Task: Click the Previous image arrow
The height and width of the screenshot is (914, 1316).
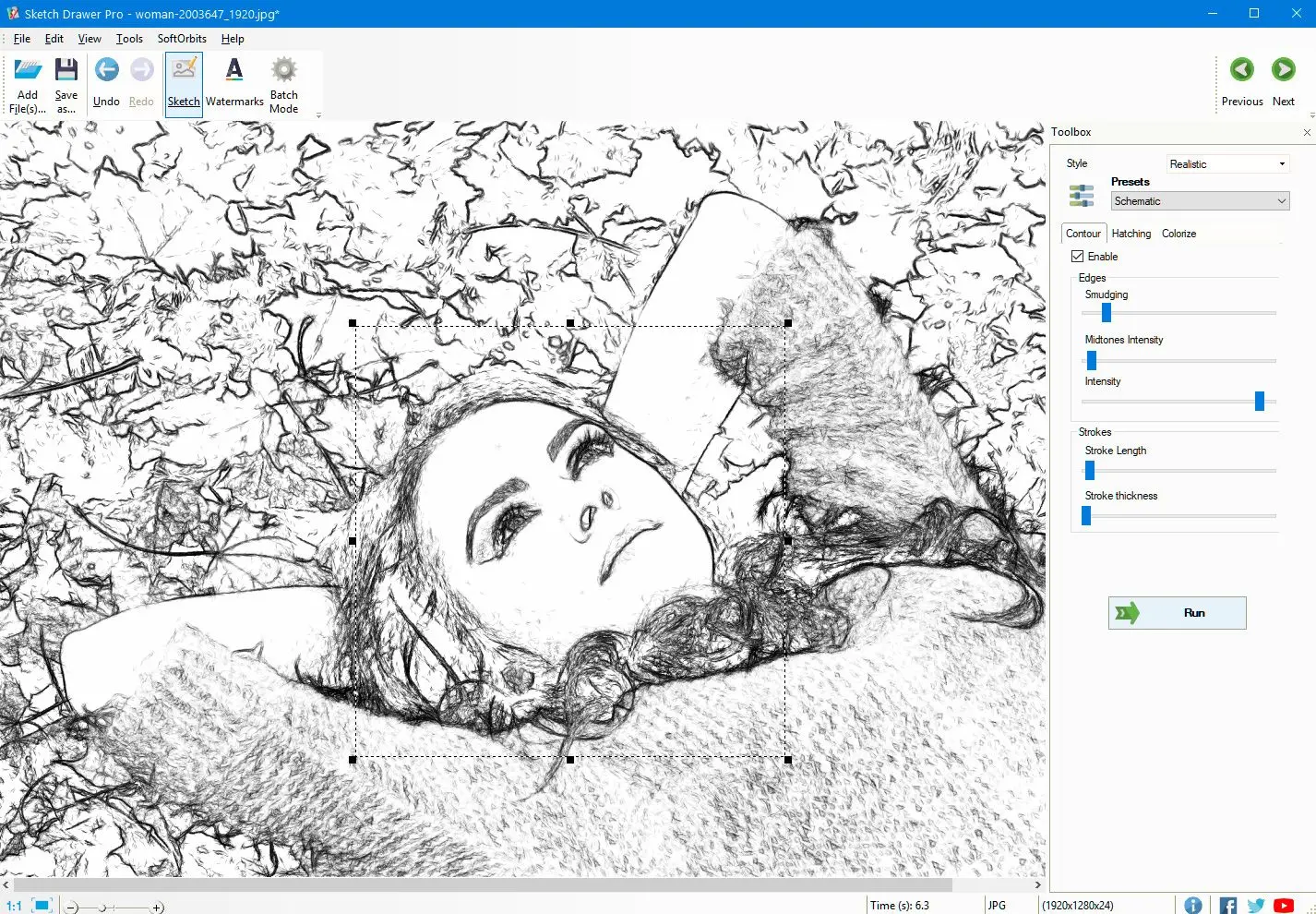Action: click(1241, 69)
